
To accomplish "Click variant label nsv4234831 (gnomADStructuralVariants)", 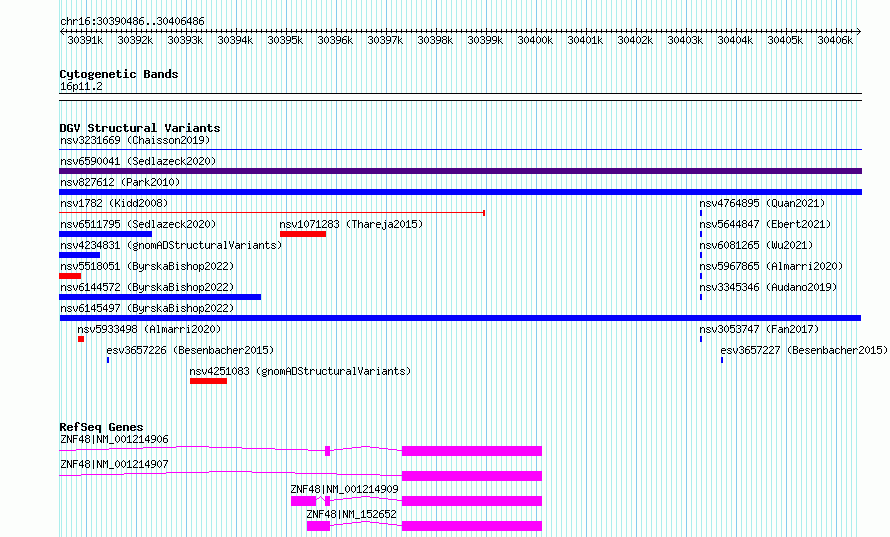I will pos(171,245).
